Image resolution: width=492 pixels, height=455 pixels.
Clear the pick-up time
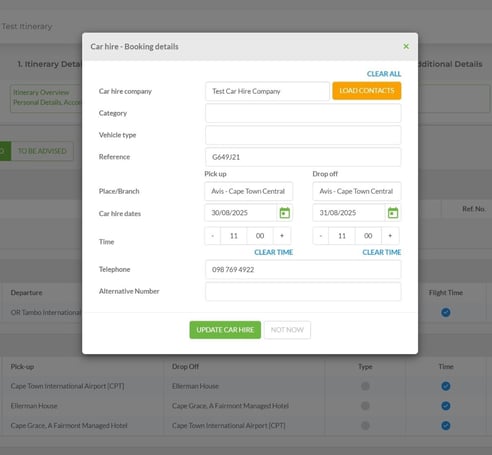pos(273,252)
